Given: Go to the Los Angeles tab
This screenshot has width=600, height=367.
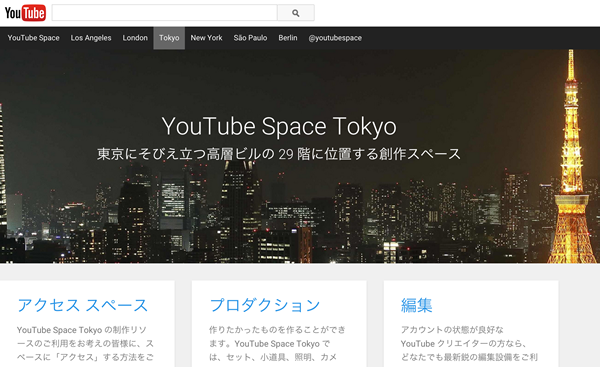Looking at the screenshot, I should click(91, 38).
